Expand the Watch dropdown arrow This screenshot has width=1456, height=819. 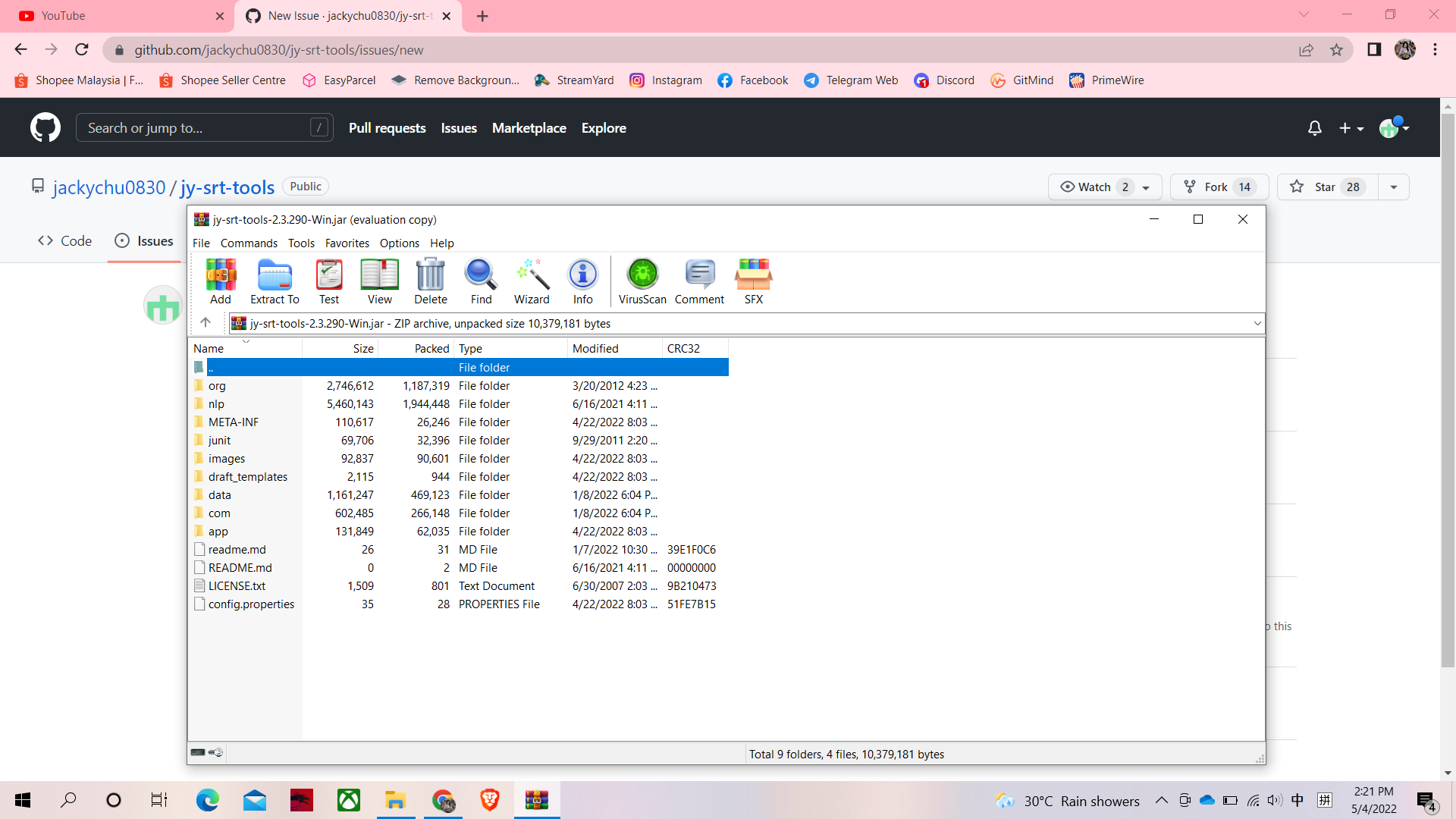pyautogui.click(x=1146, y=187)
